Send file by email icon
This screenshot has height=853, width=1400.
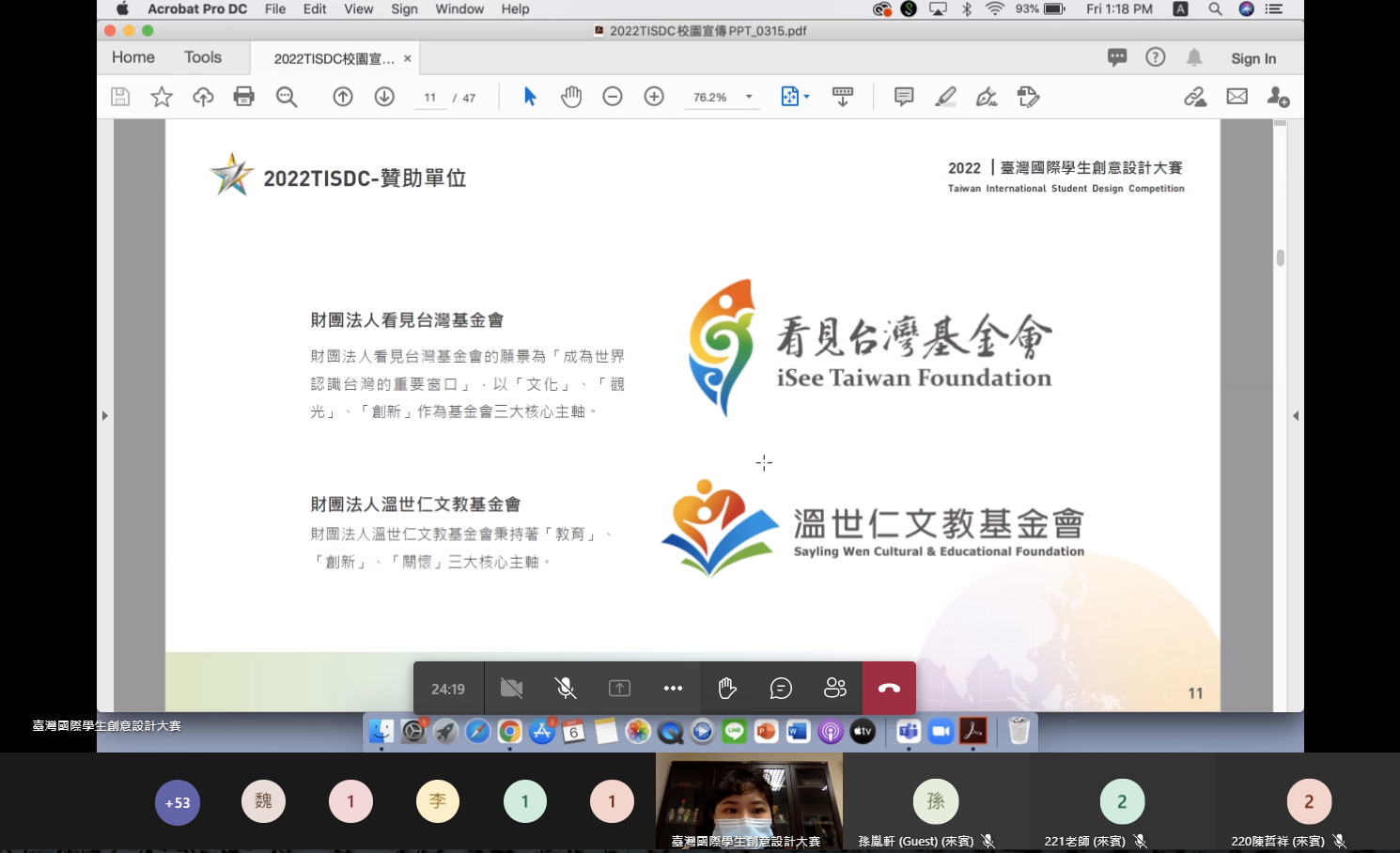pos(1237,97)
